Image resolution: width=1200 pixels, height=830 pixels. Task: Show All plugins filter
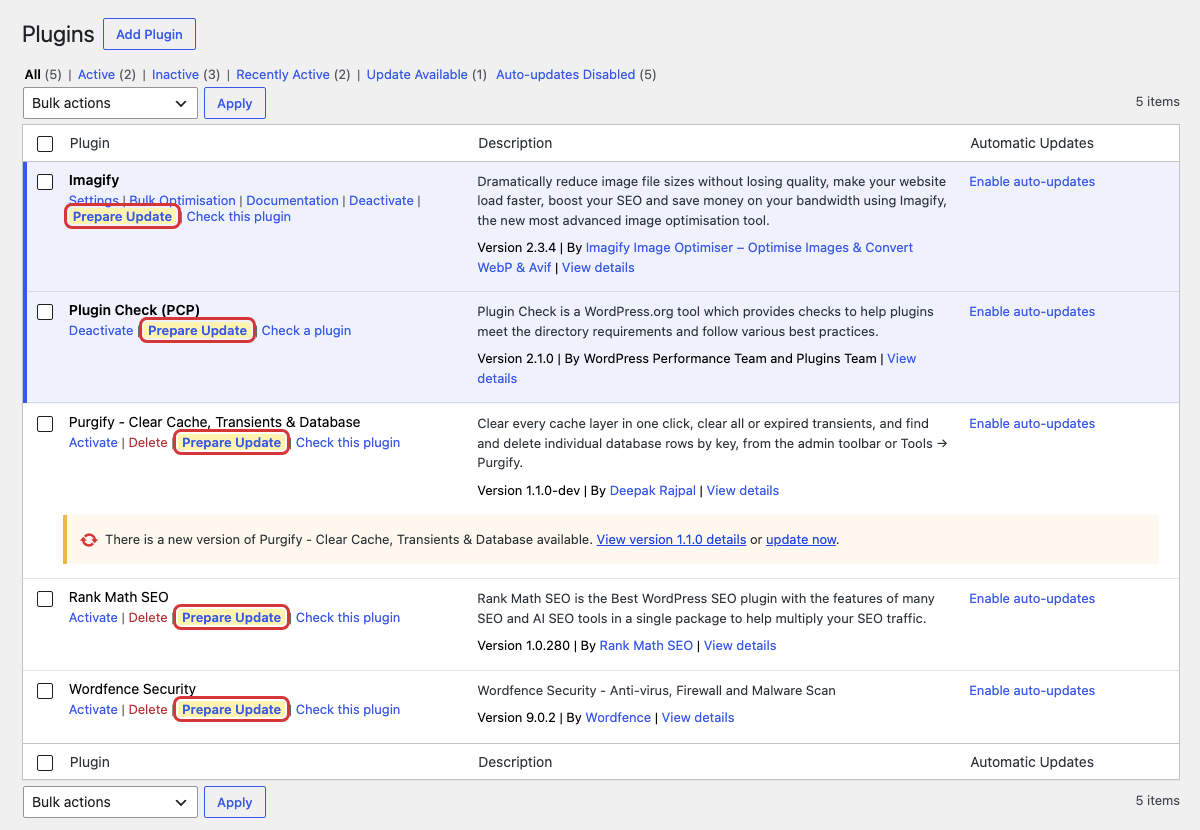pyautogui.click(x=33, y=75)
